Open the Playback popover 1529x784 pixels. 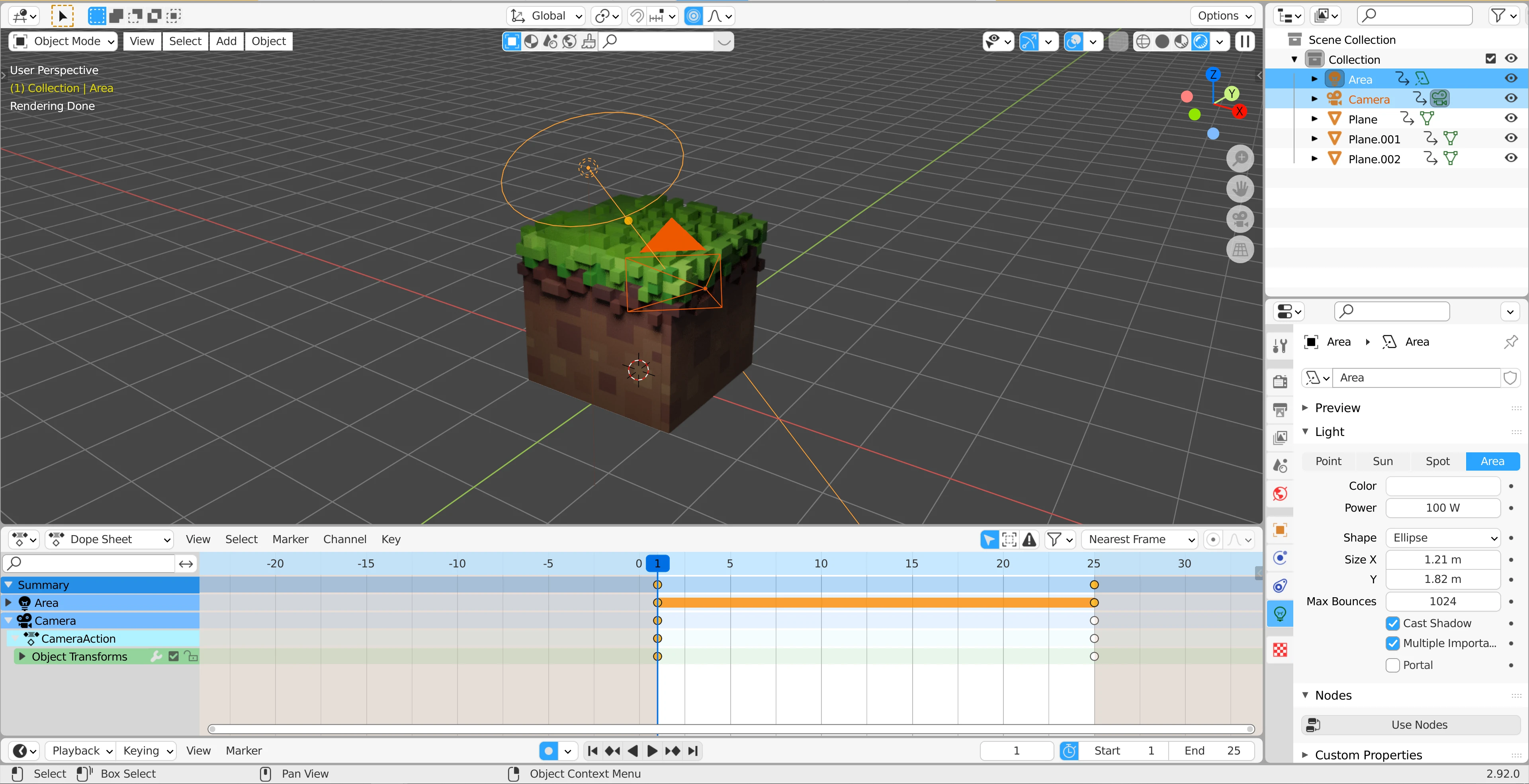(x=81, y=751)
